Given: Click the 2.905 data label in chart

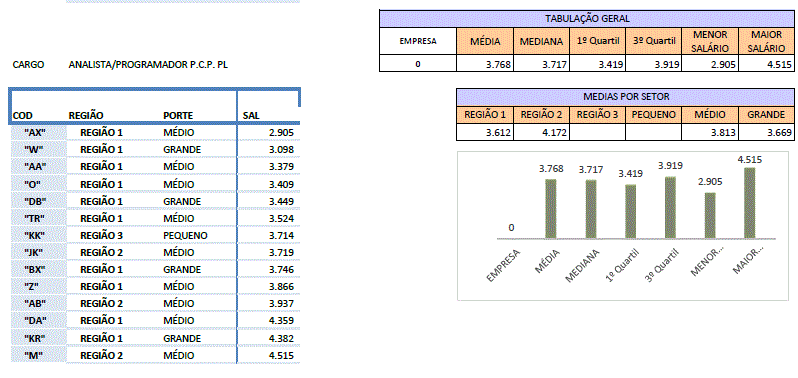Looking at the screenshot, I should 710,182.
